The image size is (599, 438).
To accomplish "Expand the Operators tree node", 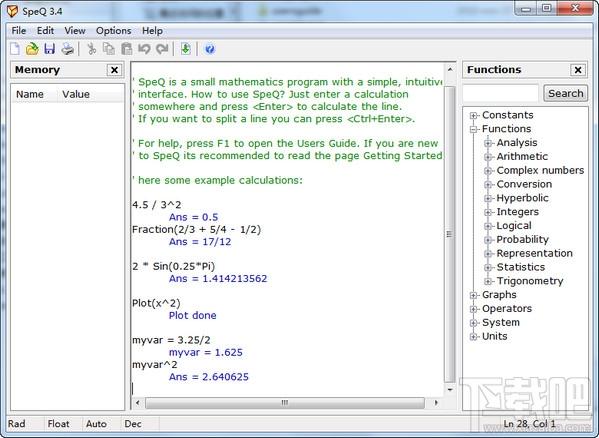I will [x=474, y=309].
